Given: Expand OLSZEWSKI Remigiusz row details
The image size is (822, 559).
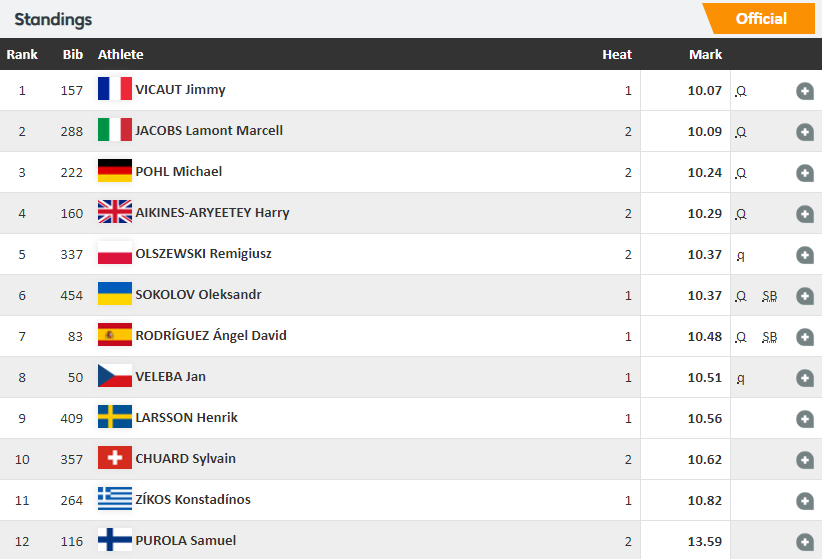Looking at the screenshot, I should click(x=805, y=255).
